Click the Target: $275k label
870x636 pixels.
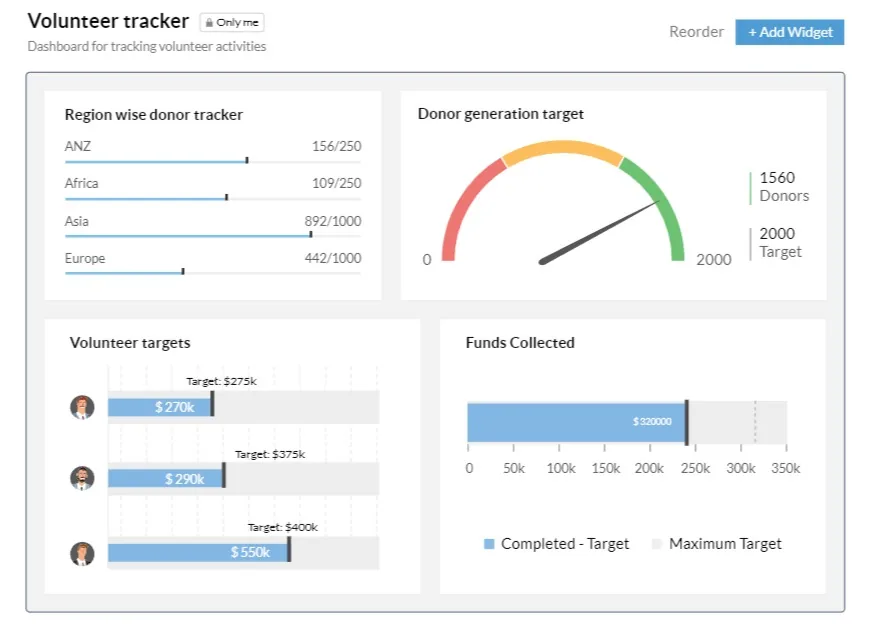(x=221, y=381)
